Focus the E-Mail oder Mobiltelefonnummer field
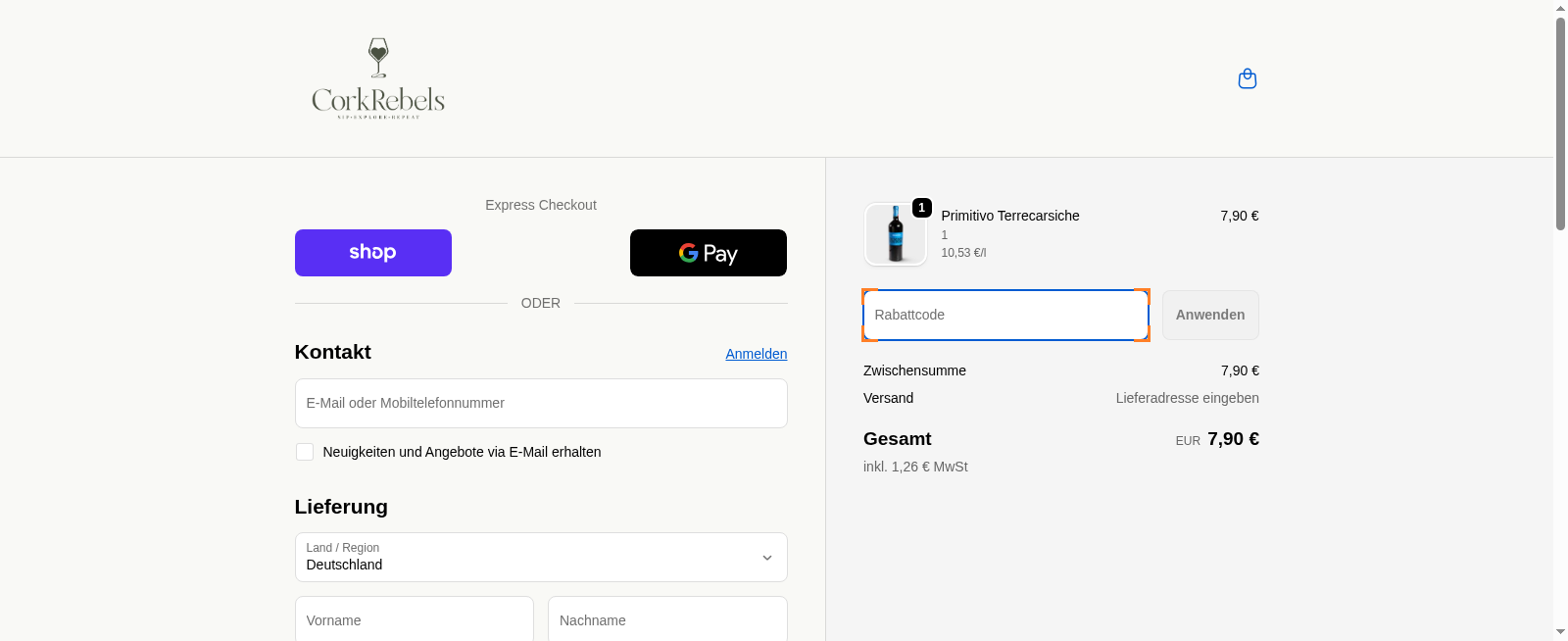The width and height of the screenshot is (1568, 641). click(x=540, y=403)
